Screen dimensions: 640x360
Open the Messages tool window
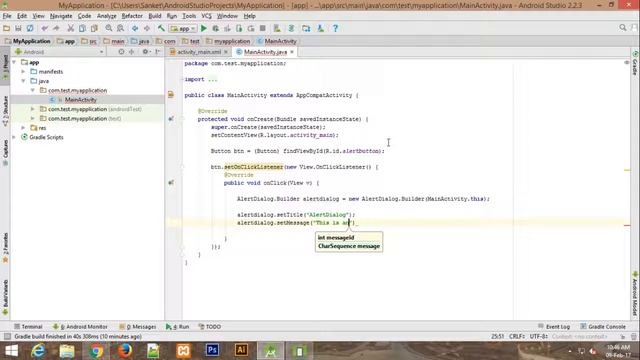[x=138, y=327]
